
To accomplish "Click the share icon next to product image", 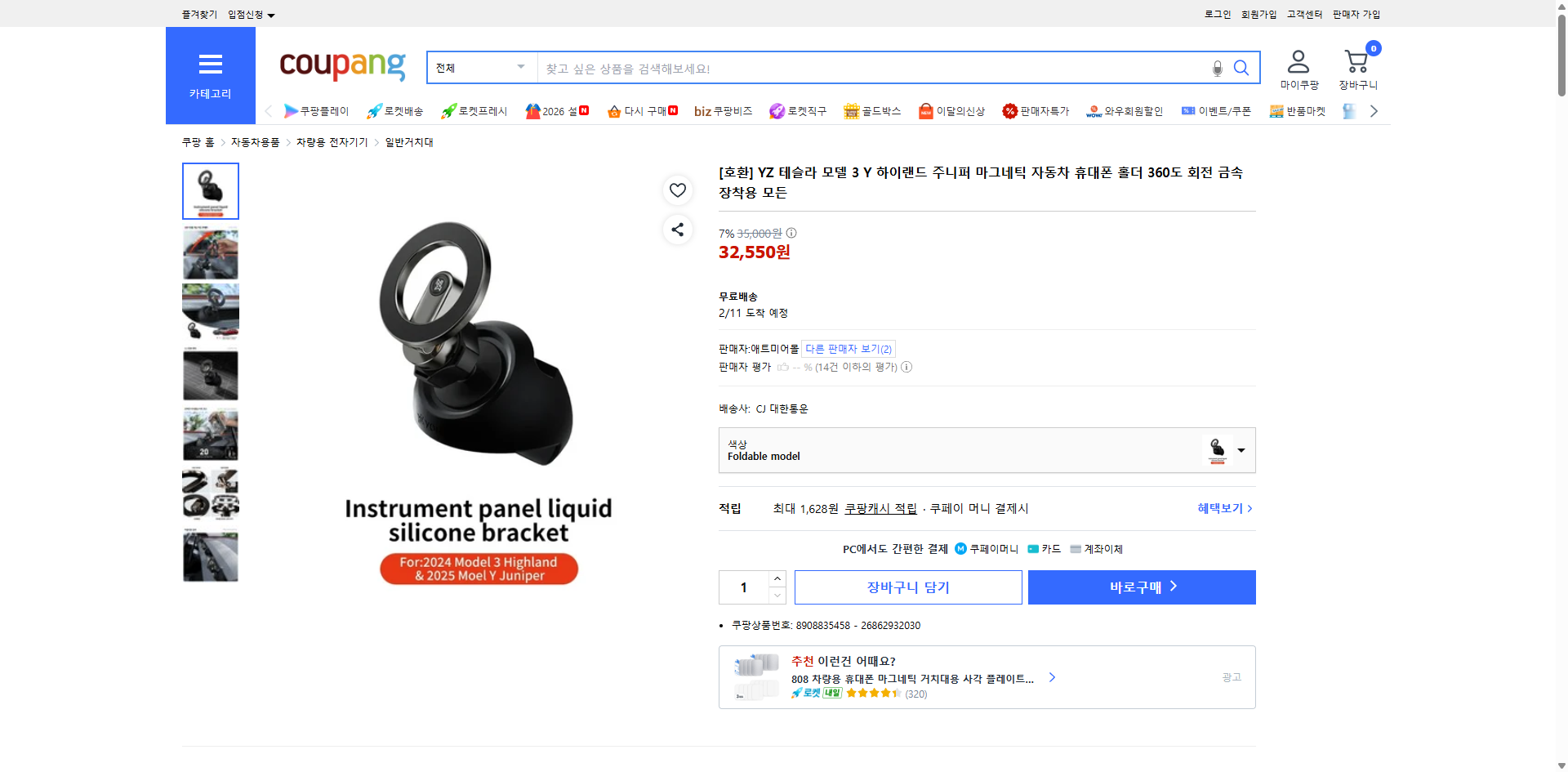I will [677, 230].
